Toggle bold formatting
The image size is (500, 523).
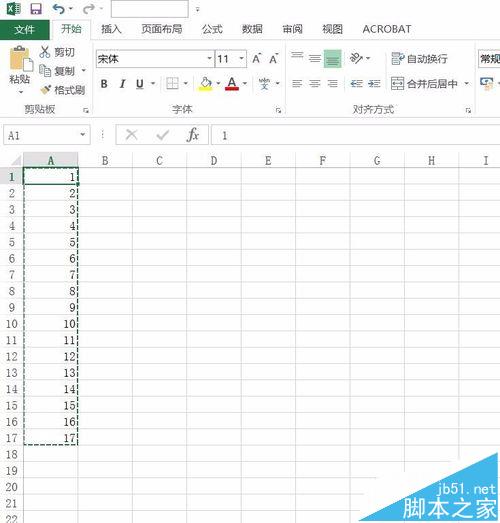click(x=104, y=83)
